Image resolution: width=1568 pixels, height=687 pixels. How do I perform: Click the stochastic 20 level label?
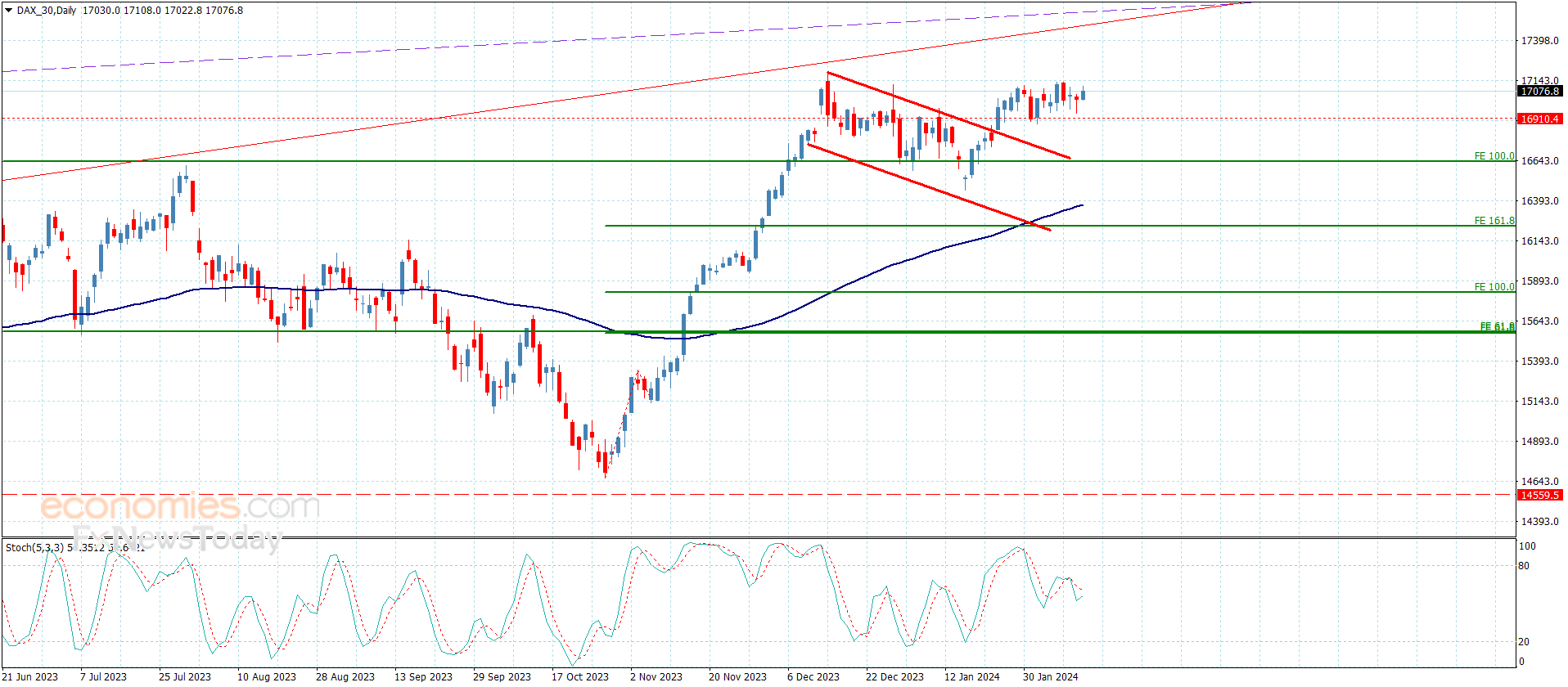[x=1523, y=642]
